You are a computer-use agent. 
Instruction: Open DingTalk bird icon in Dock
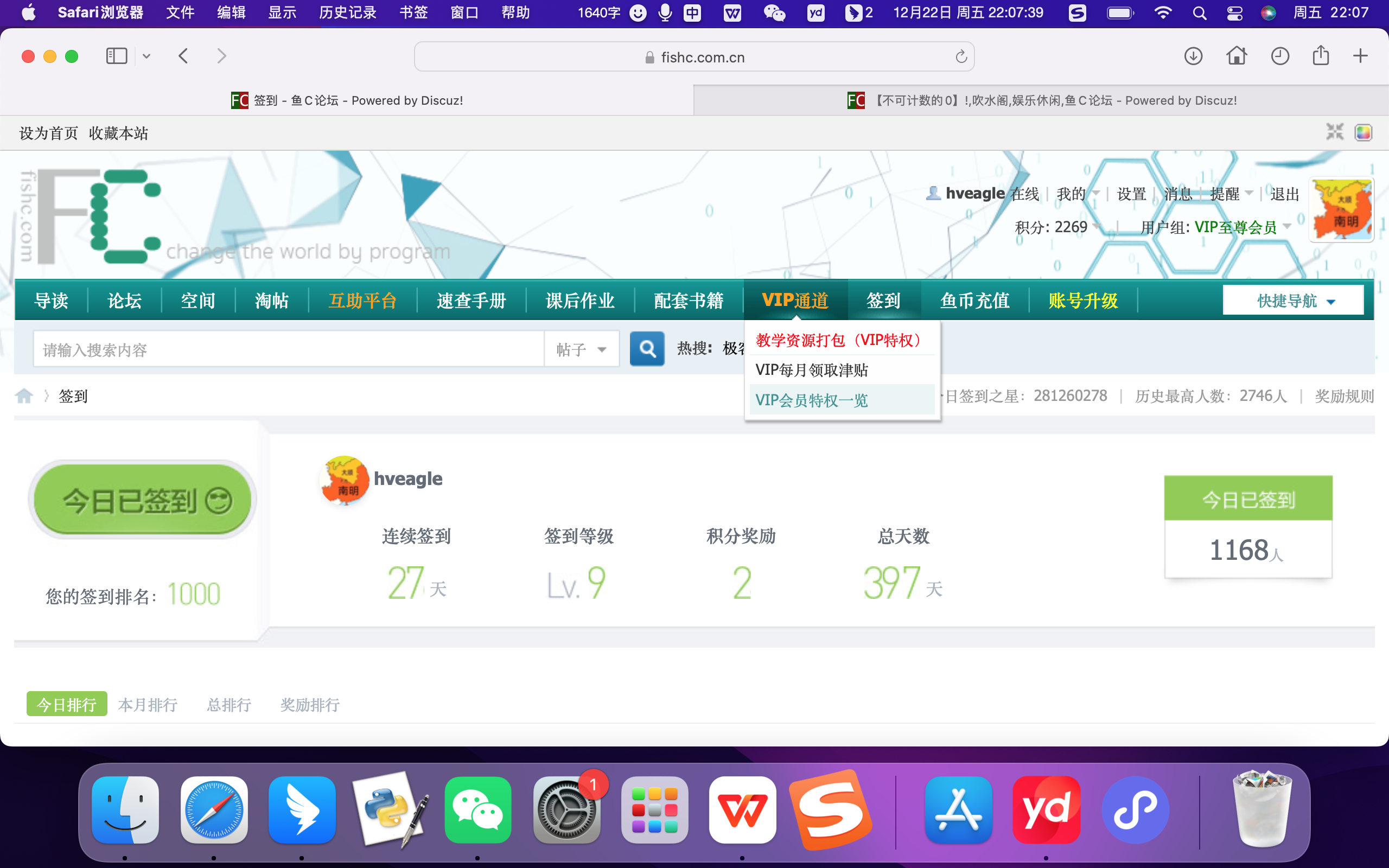[302, 810]
